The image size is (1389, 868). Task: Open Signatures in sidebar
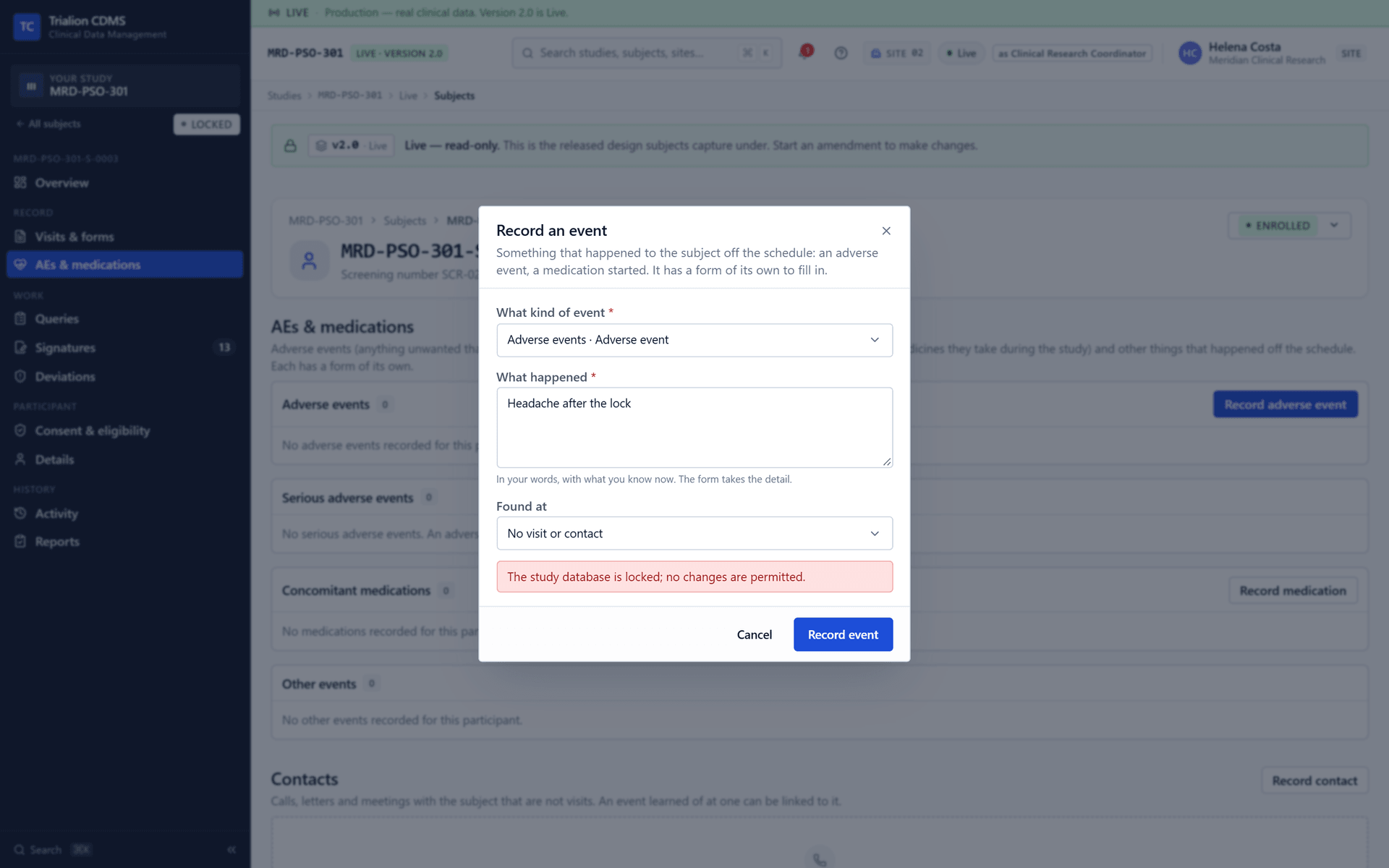124,348
